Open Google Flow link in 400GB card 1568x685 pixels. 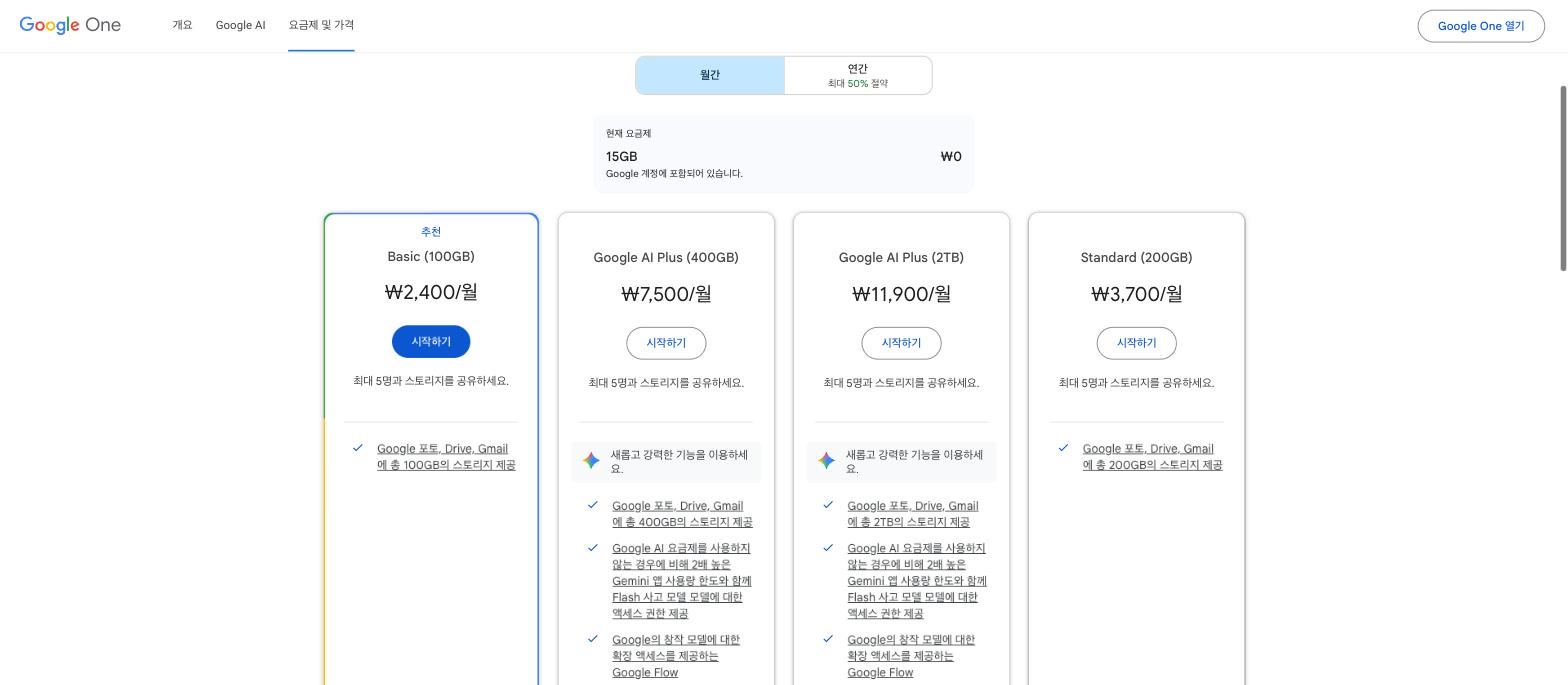(676, 656)
